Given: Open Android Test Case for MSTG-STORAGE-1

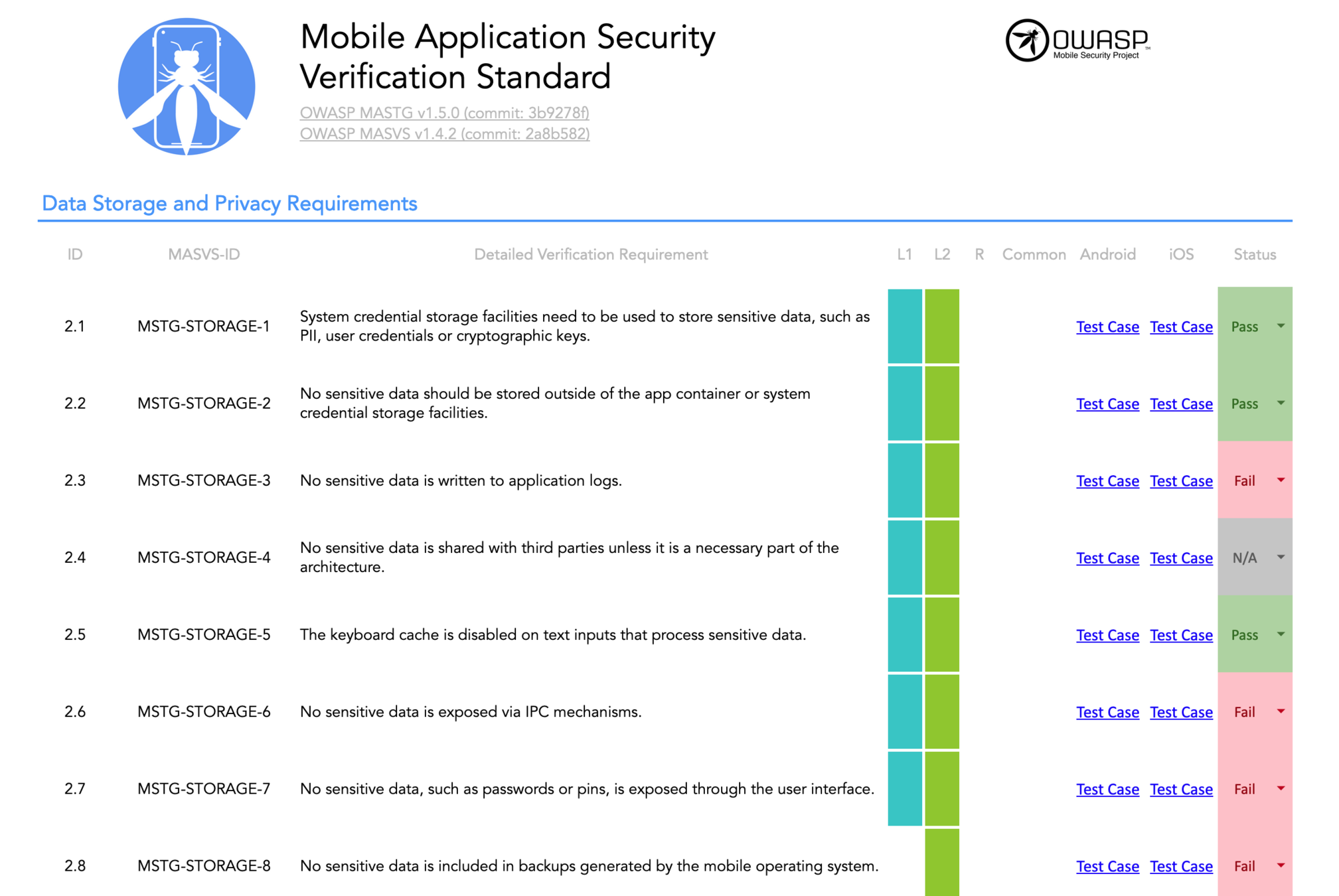Looking at the screenshot, I should (x=1107, y=327).
